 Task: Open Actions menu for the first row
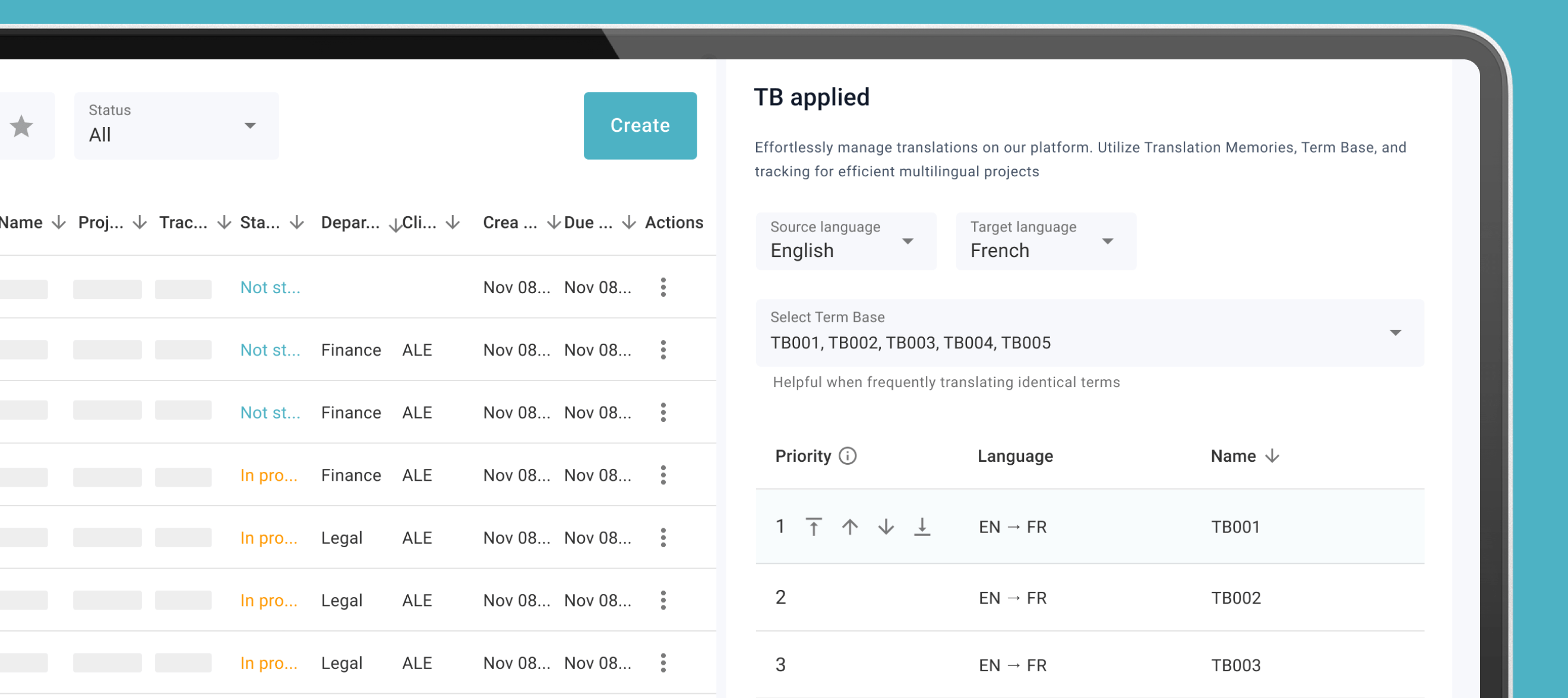(x=663, y=287)
